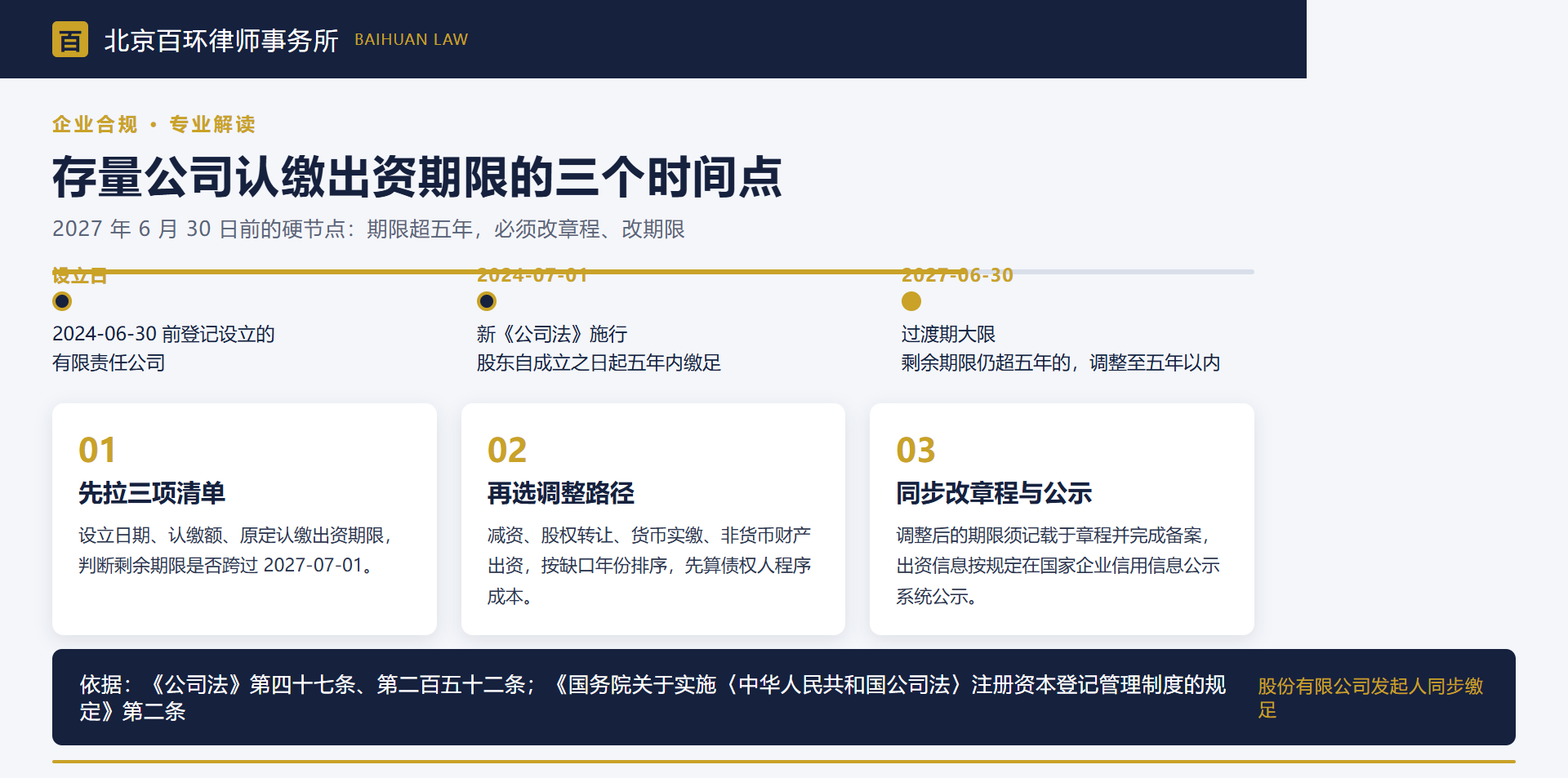
Task: Click the BAIHUAN LAW header text
Action: point(411,39)
